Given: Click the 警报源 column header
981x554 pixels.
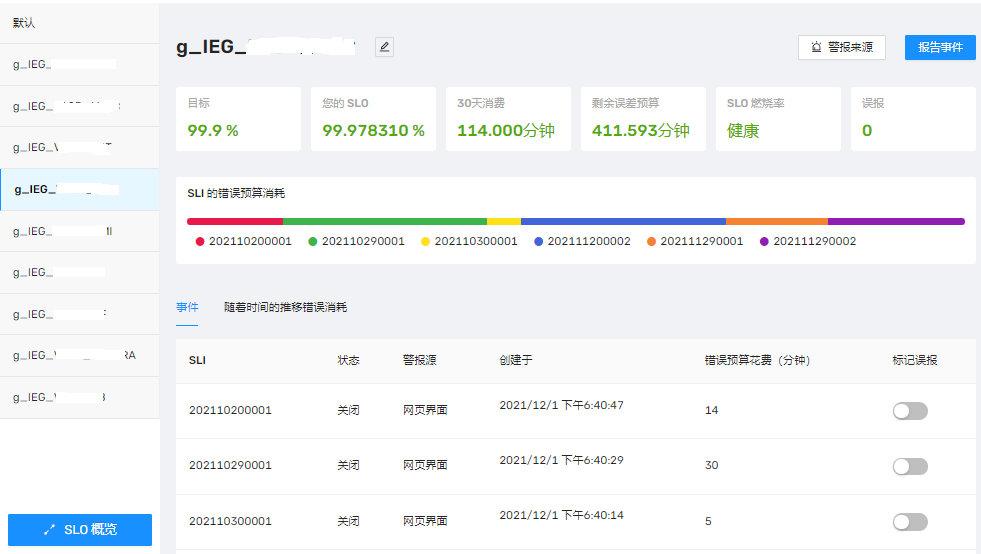Looking at the screenshot, I should 419,361.
